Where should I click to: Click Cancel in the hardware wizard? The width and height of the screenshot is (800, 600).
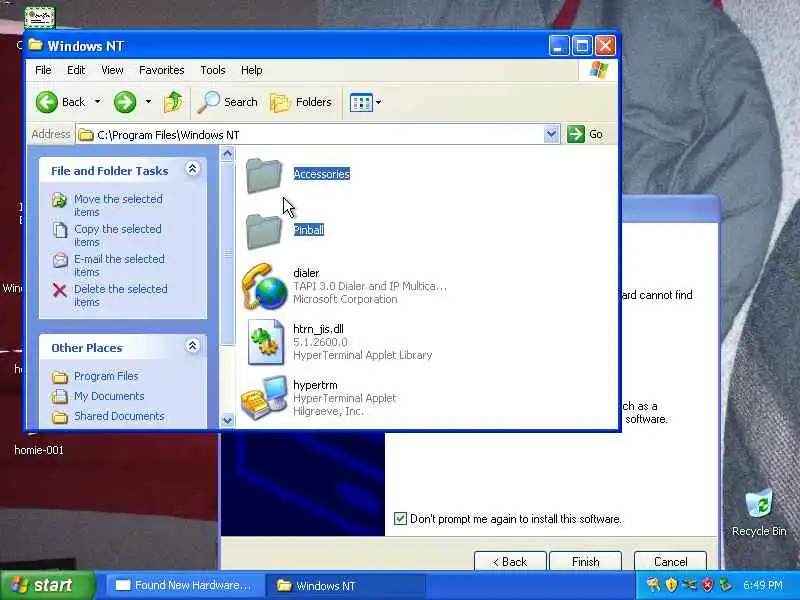670,561
